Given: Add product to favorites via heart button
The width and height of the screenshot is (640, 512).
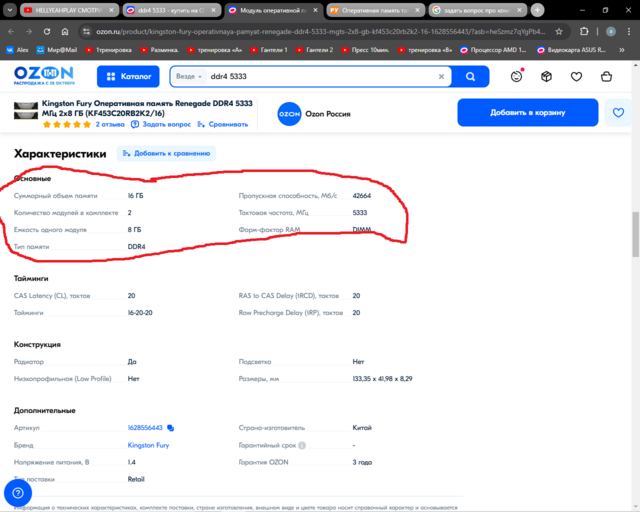Looking at the screenshot, I should 618,112.
